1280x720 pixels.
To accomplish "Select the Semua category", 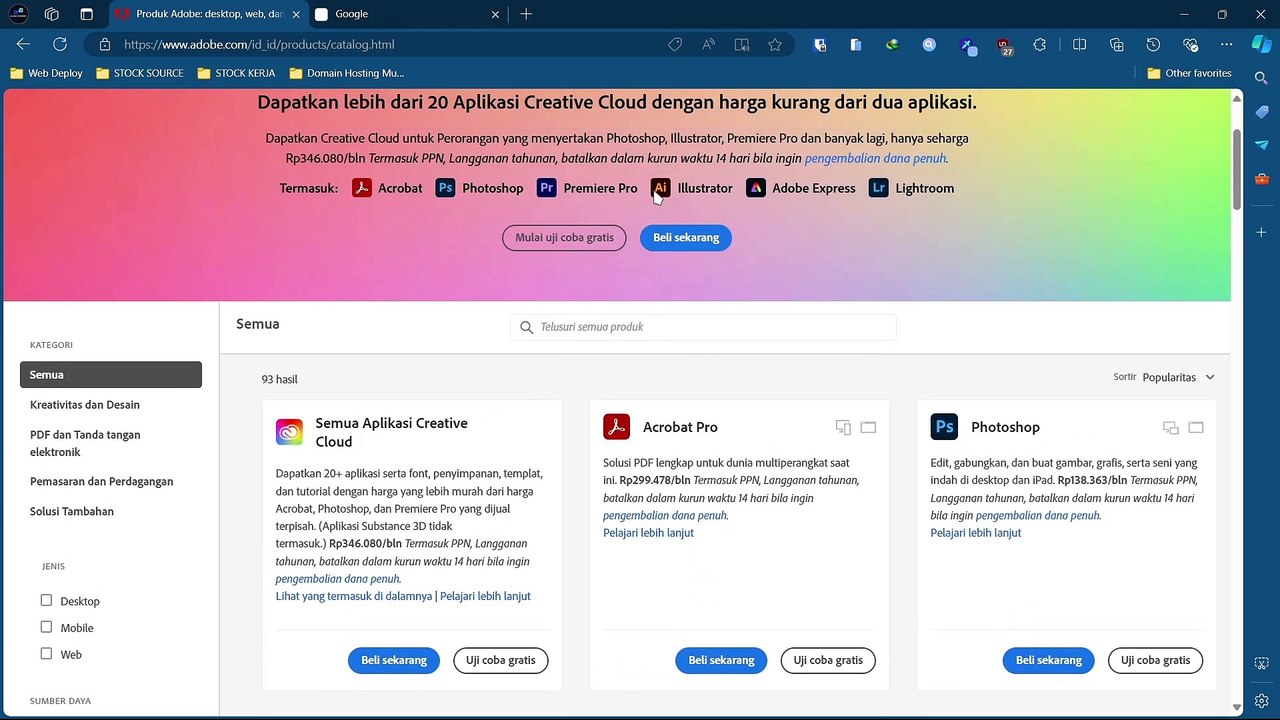I will tap(111, 374).
